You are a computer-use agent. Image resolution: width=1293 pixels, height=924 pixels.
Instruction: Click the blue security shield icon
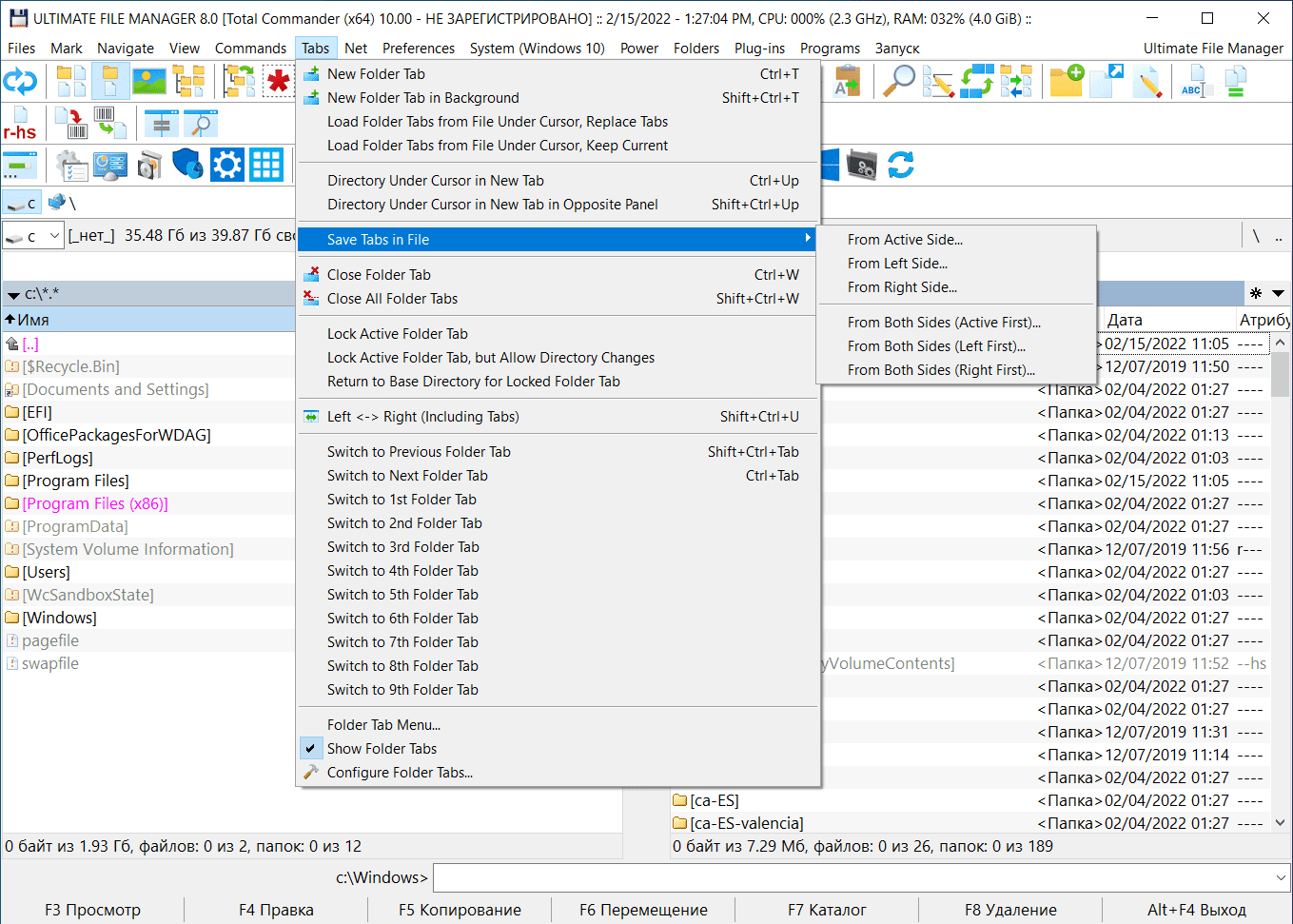[x=187, y=166]
